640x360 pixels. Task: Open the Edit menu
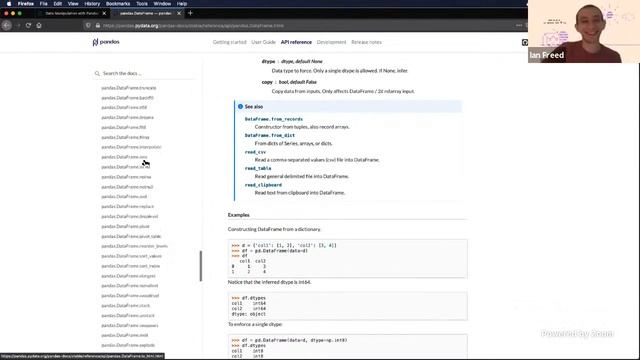[58, 4]
